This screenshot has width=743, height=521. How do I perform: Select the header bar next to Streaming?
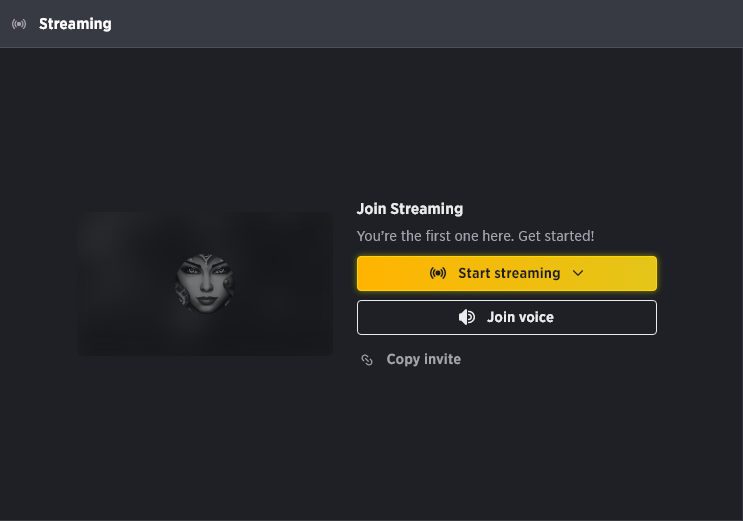pos(426,24)
